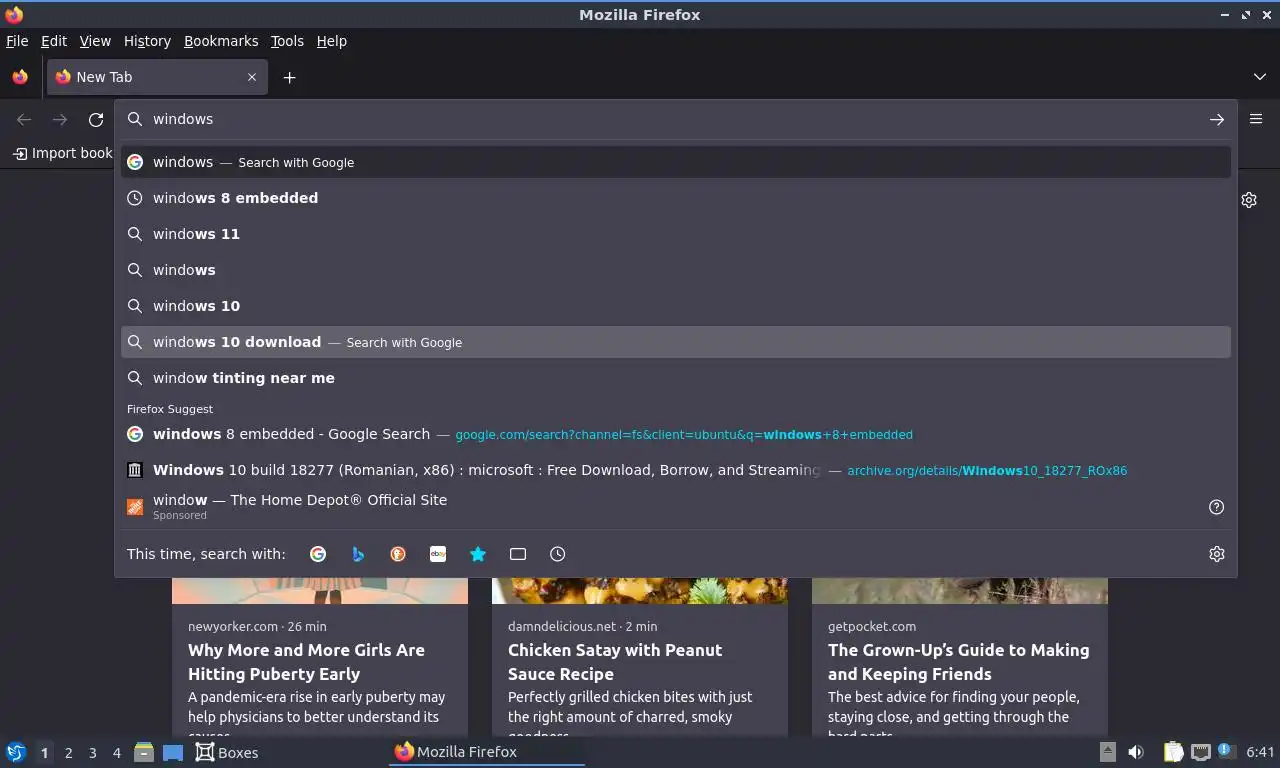Open the History menu
The height and width of the screenshot is (768, 1280).
click(147, 41)
